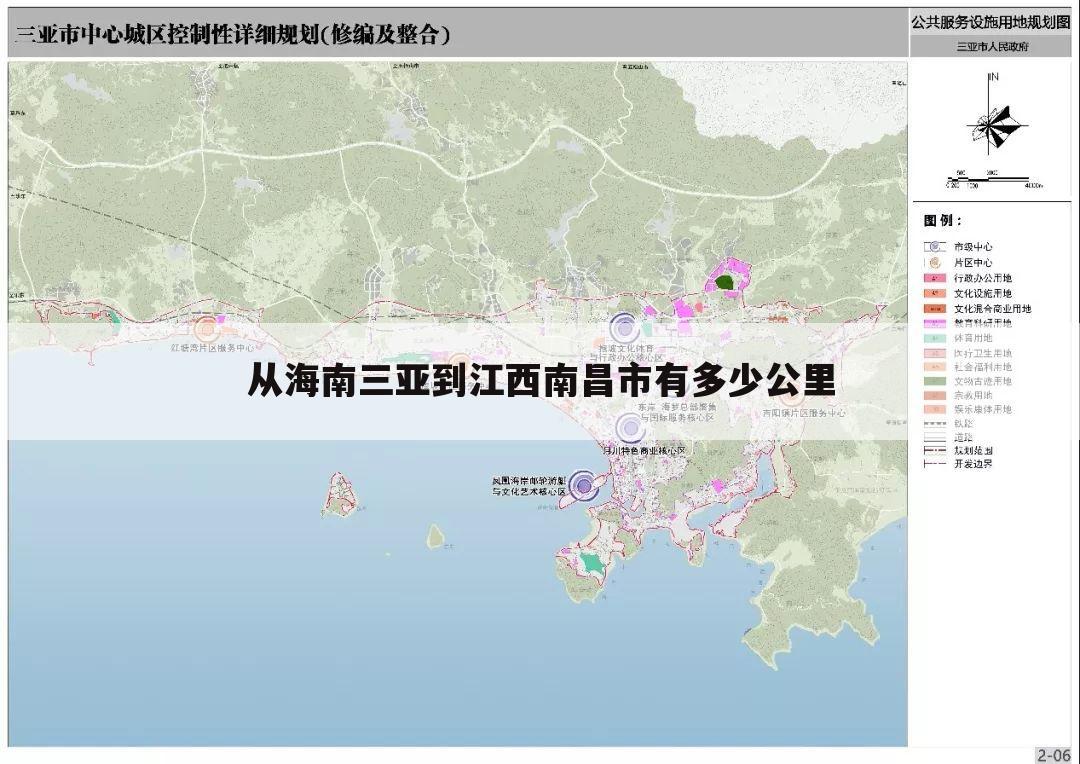Click the 文化混合商业用地 red-orange swatch

tap(935, 309)
